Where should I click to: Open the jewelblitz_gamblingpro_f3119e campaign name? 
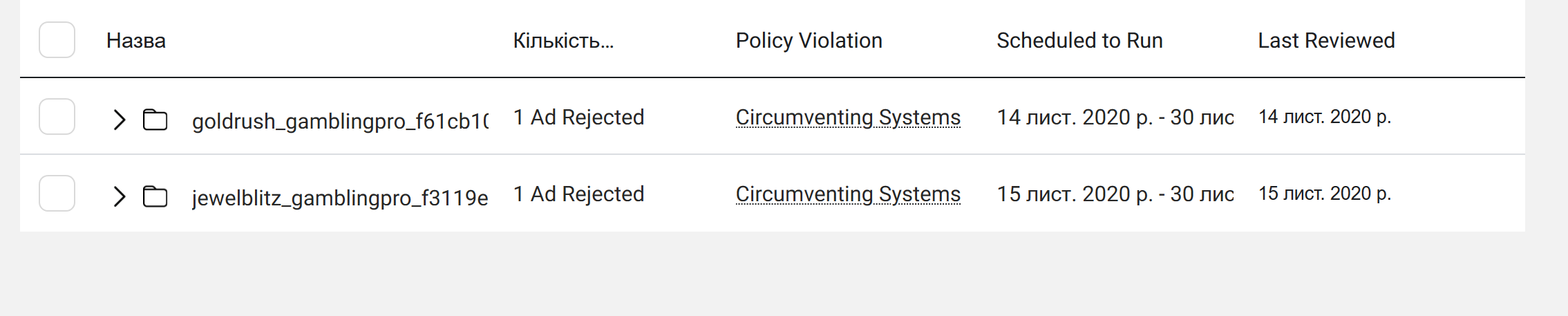pos(340,198)
